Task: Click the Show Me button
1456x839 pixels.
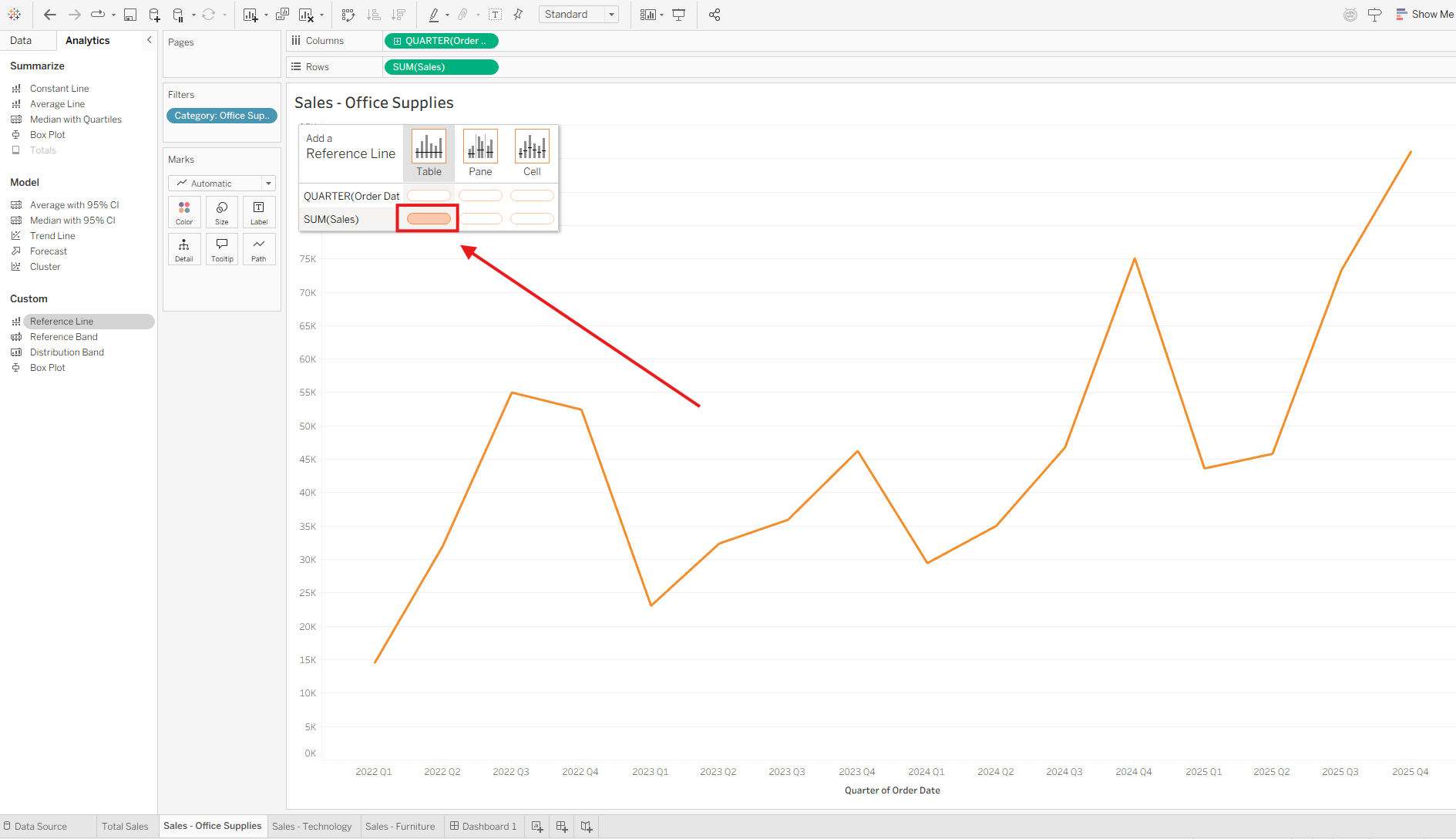Action: point(1424,15)
